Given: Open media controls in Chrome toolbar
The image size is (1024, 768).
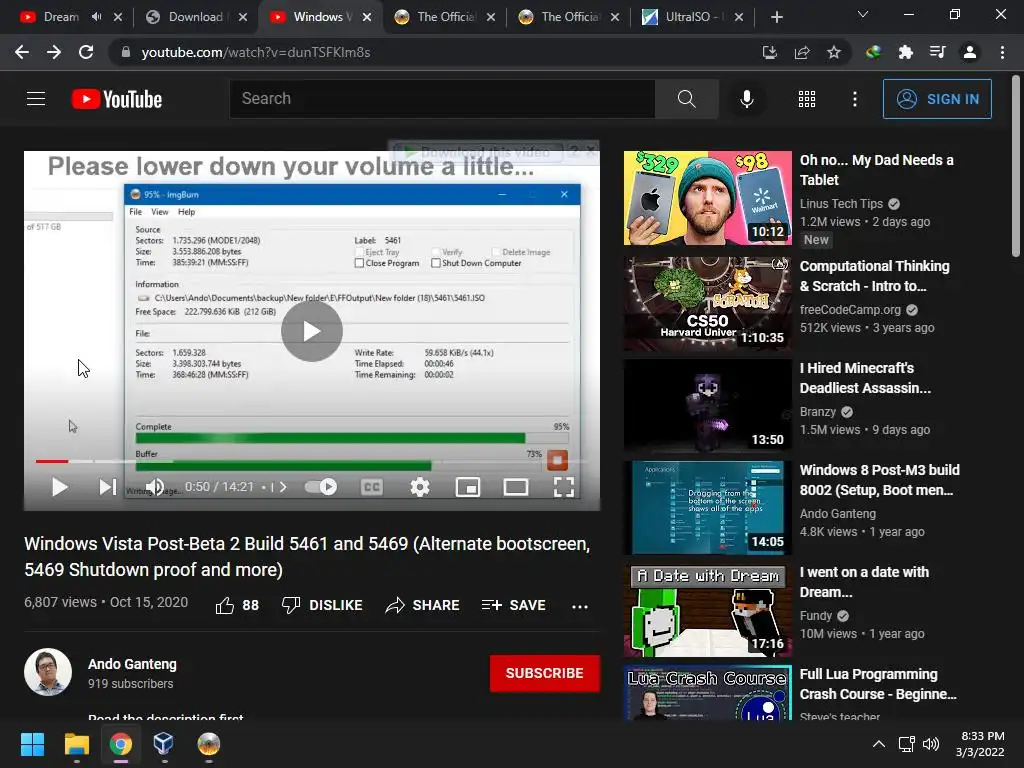Looking at the screenshot, I should (x=937, y=52).
